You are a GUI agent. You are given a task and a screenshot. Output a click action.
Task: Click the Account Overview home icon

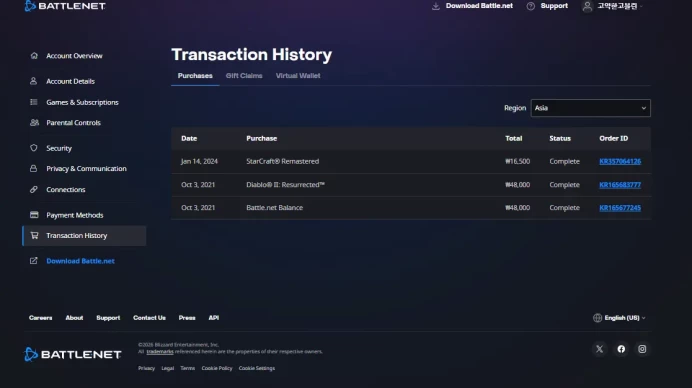(x=34, y=56)
